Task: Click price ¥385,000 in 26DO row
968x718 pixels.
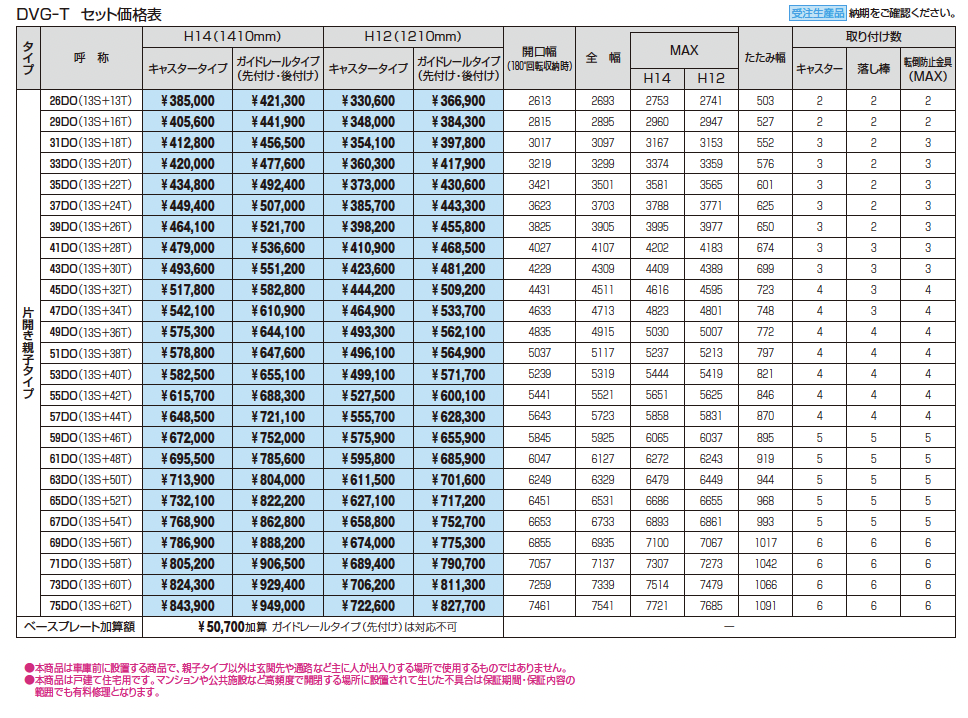Action: pyautogui.click(x=188, y=101)
